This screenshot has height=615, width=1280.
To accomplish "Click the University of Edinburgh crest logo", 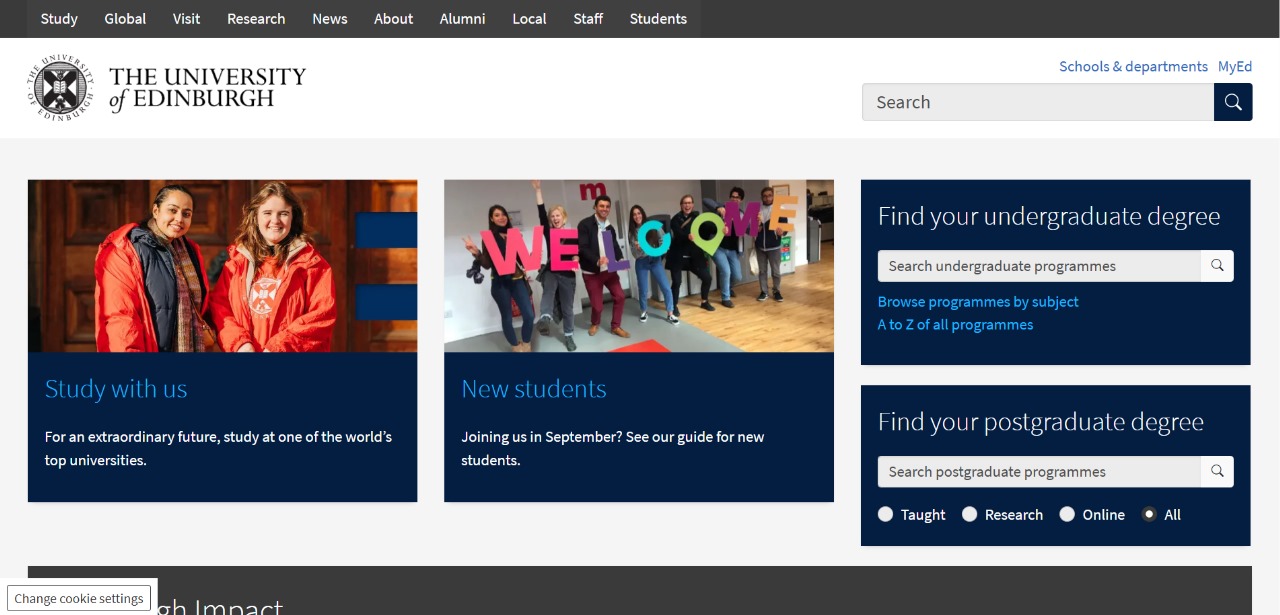I will 61,88.
